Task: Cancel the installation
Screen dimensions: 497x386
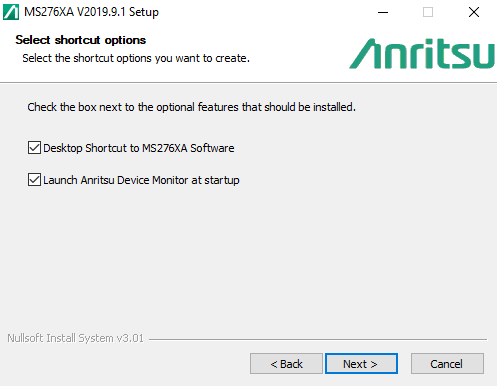Action: click(447, 364)
